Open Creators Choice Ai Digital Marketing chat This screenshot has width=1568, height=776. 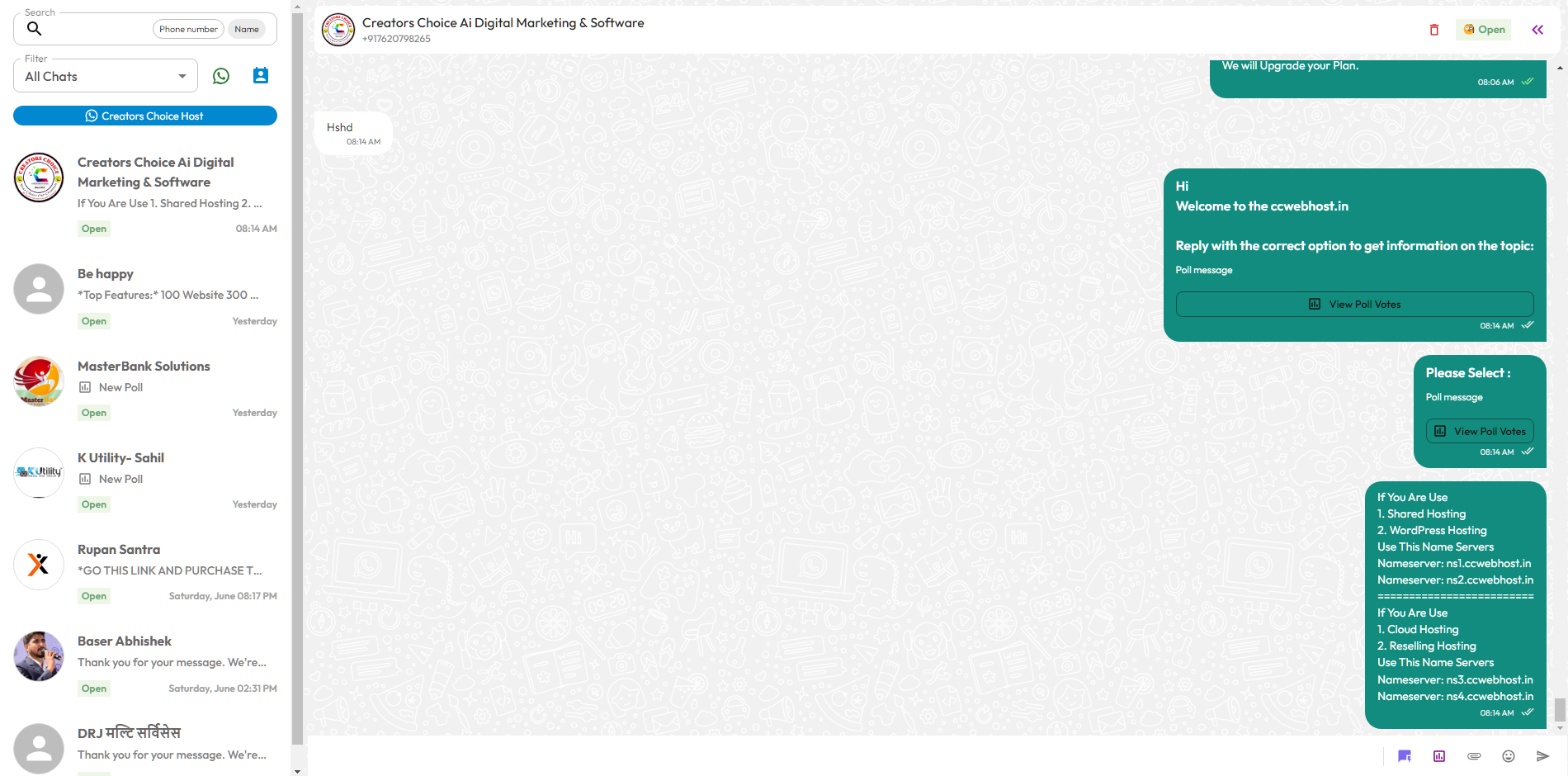[145, 195]
